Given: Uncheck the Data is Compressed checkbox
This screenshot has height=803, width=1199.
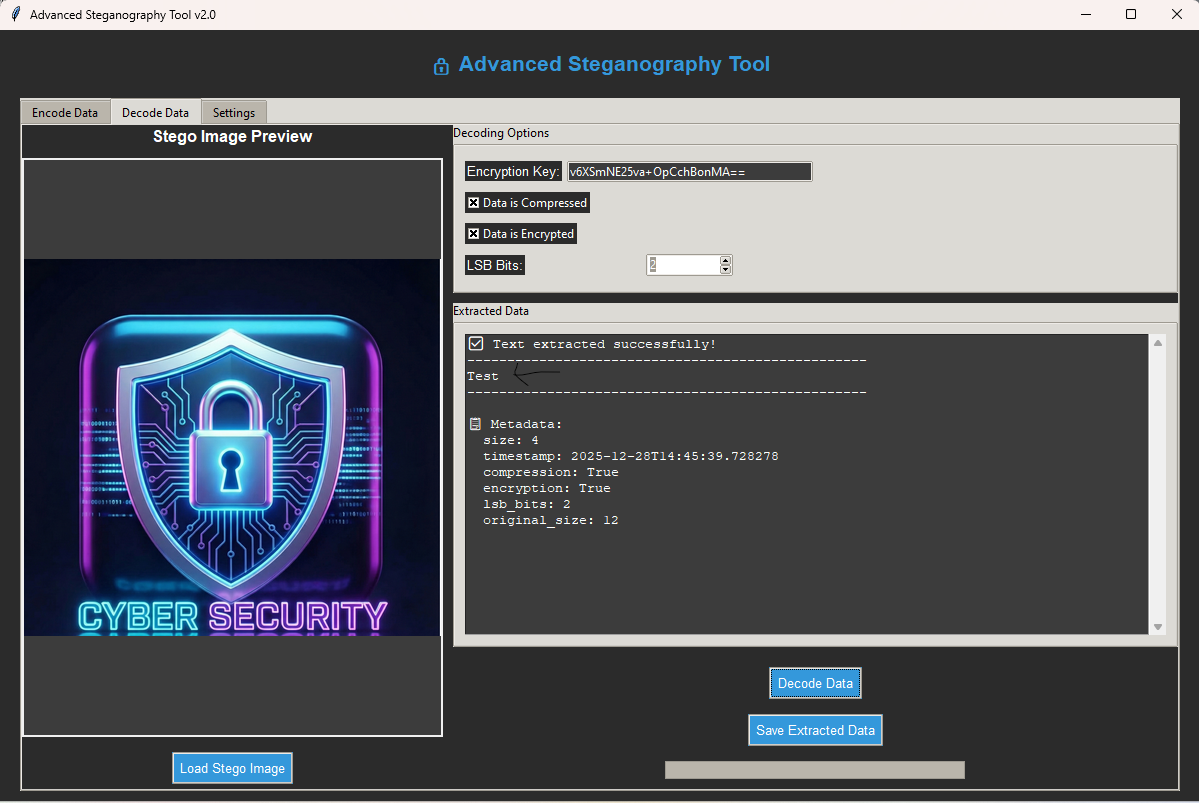Looking at the screenshot, I should pos(474,203).
